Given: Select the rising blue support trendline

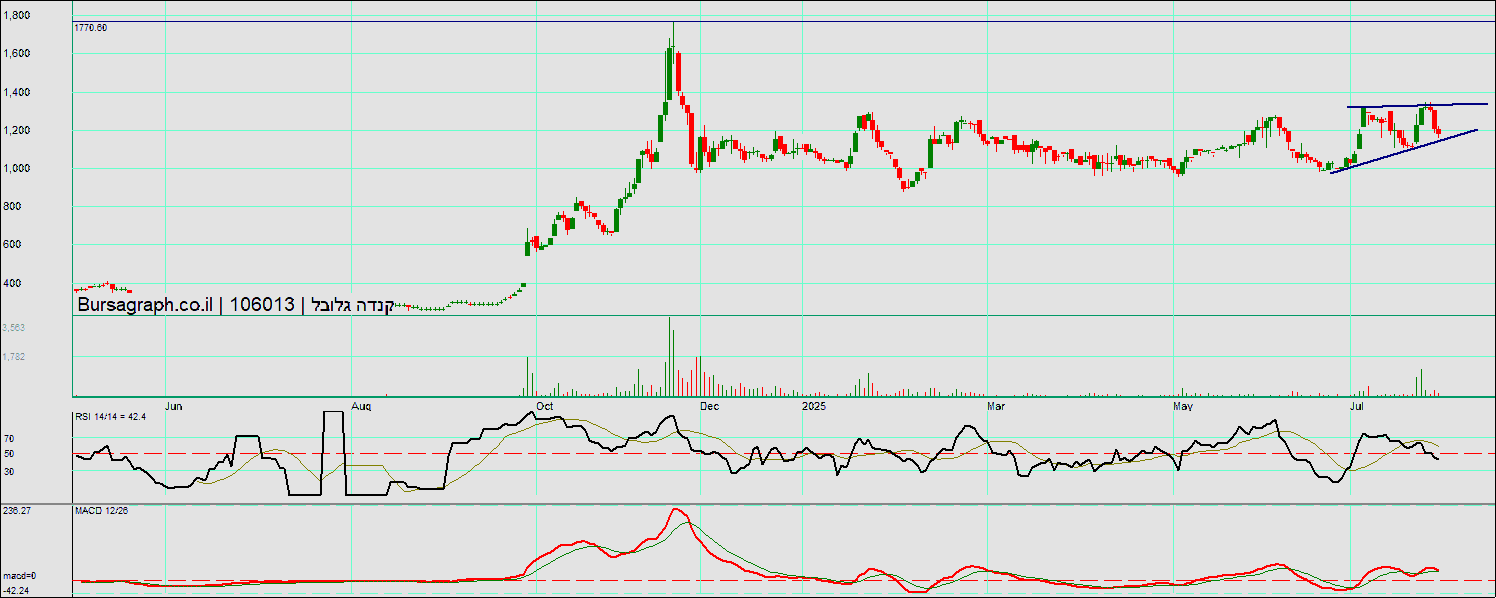Looking at the screenshot, I should [1404, 151].
